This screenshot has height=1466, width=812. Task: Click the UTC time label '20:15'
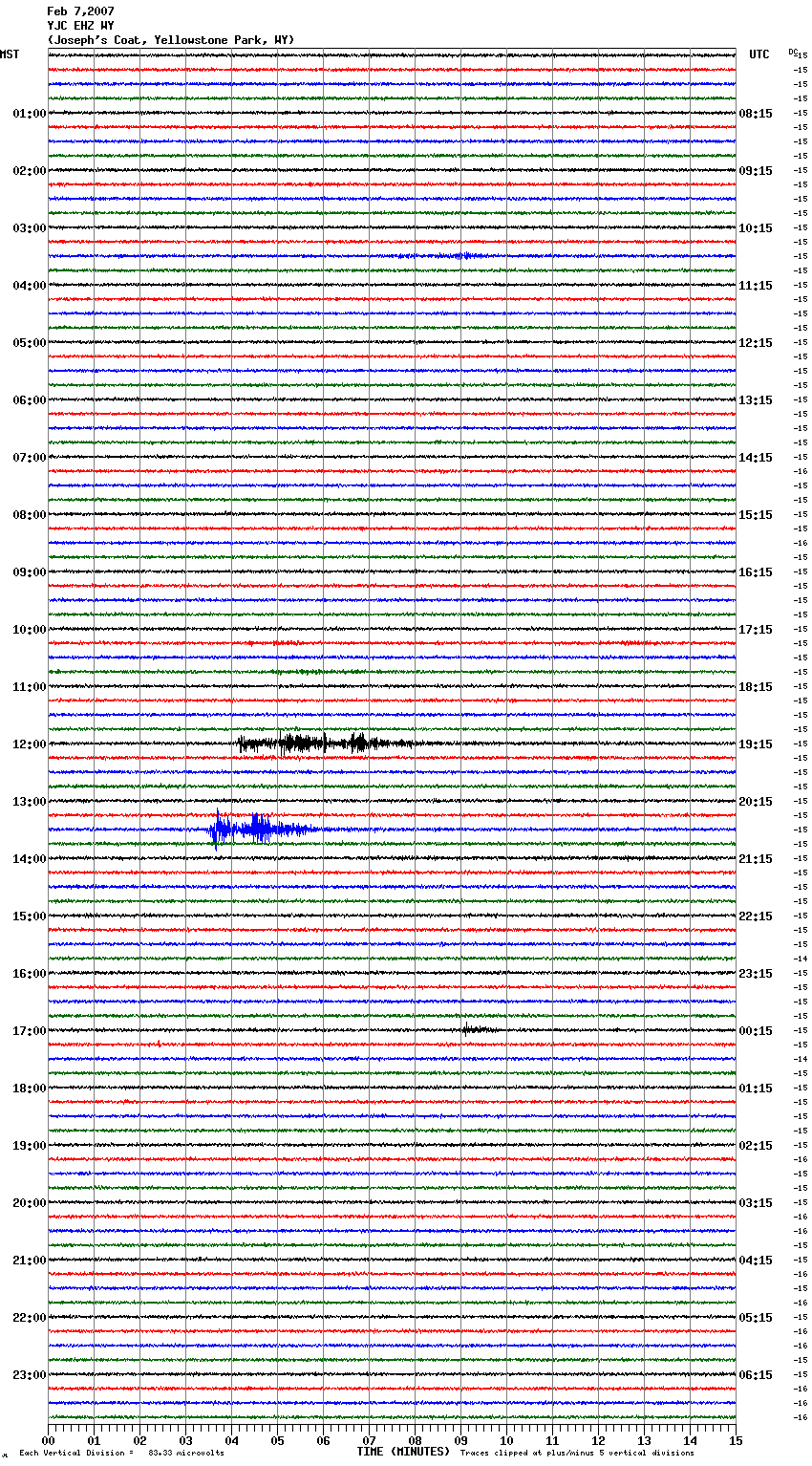(x=756, y=802)
